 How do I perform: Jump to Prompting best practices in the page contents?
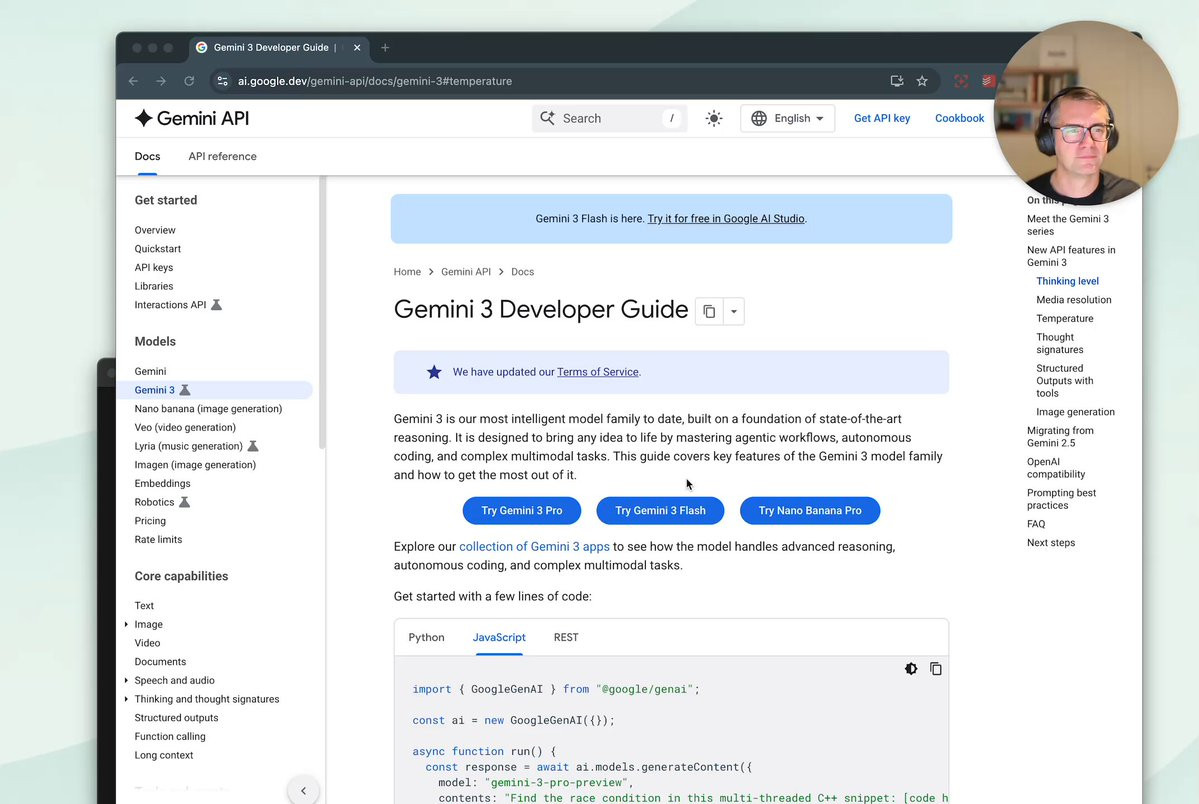point(1061,499)
